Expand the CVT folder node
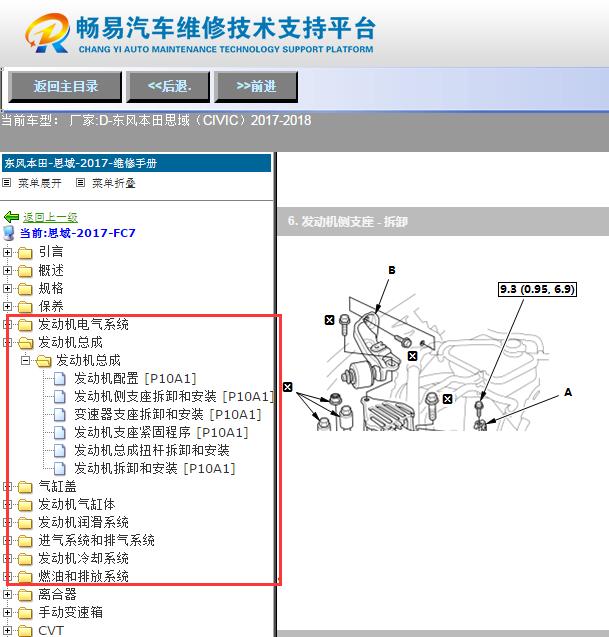The height and width of the screenshot is (637, 609). tap(7, 630)
